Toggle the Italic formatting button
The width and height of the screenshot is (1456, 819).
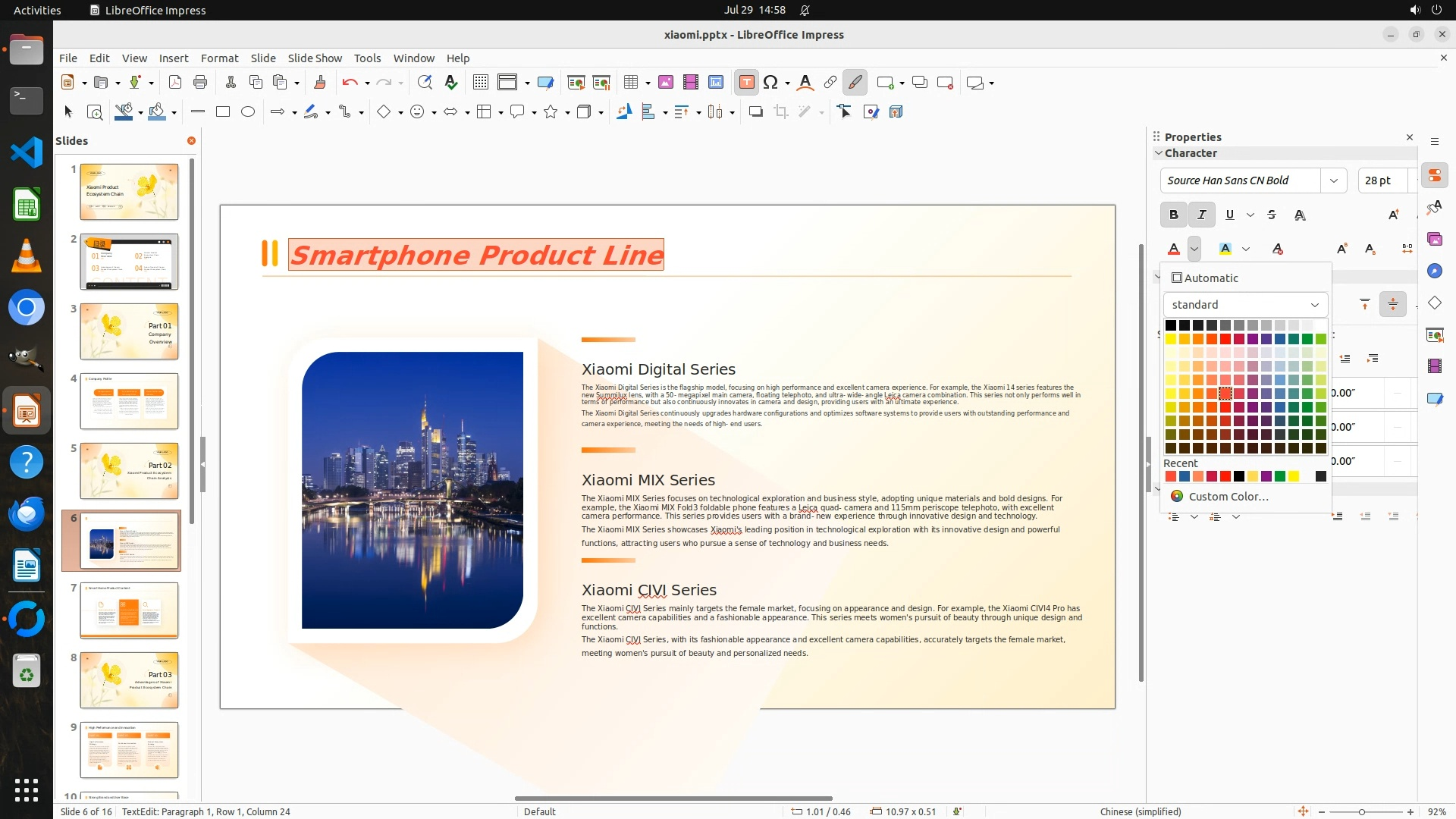click(x=1201, y=215)
